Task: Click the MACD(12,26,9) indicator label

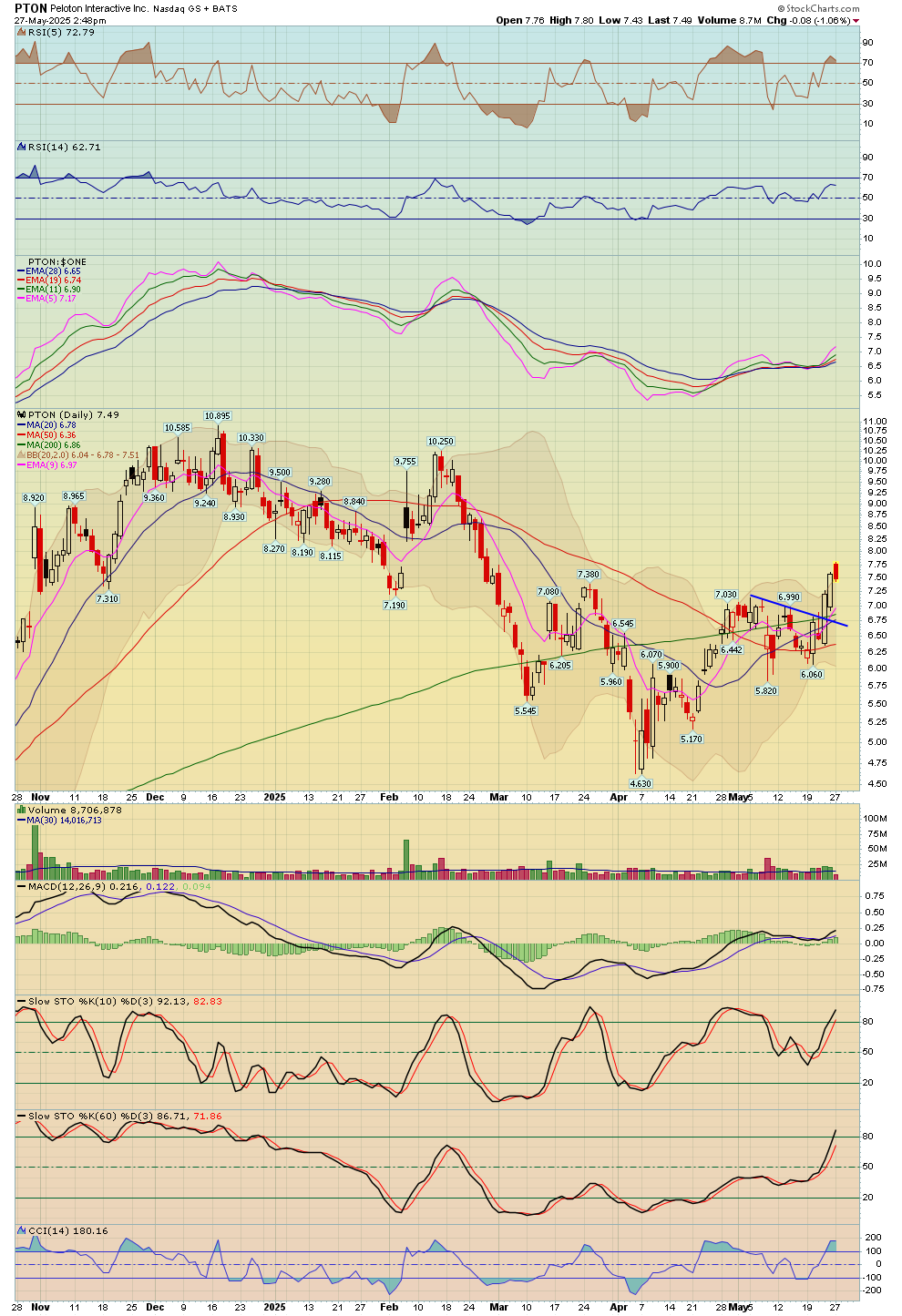Action: (x=67, y=886)
